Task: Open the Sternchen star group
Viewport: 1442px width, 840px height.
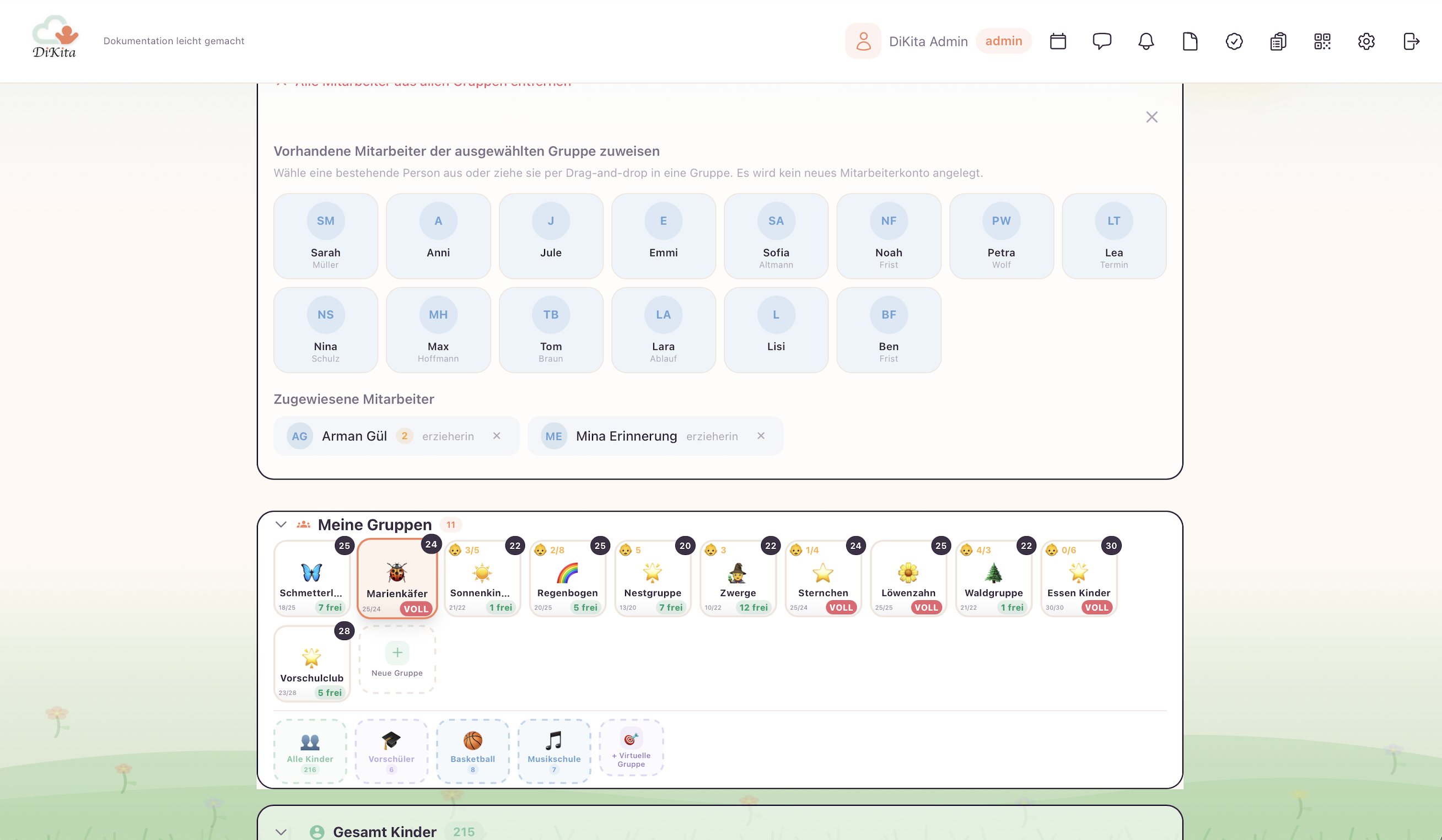Action: pyautogui.click(x=824, y=579)
